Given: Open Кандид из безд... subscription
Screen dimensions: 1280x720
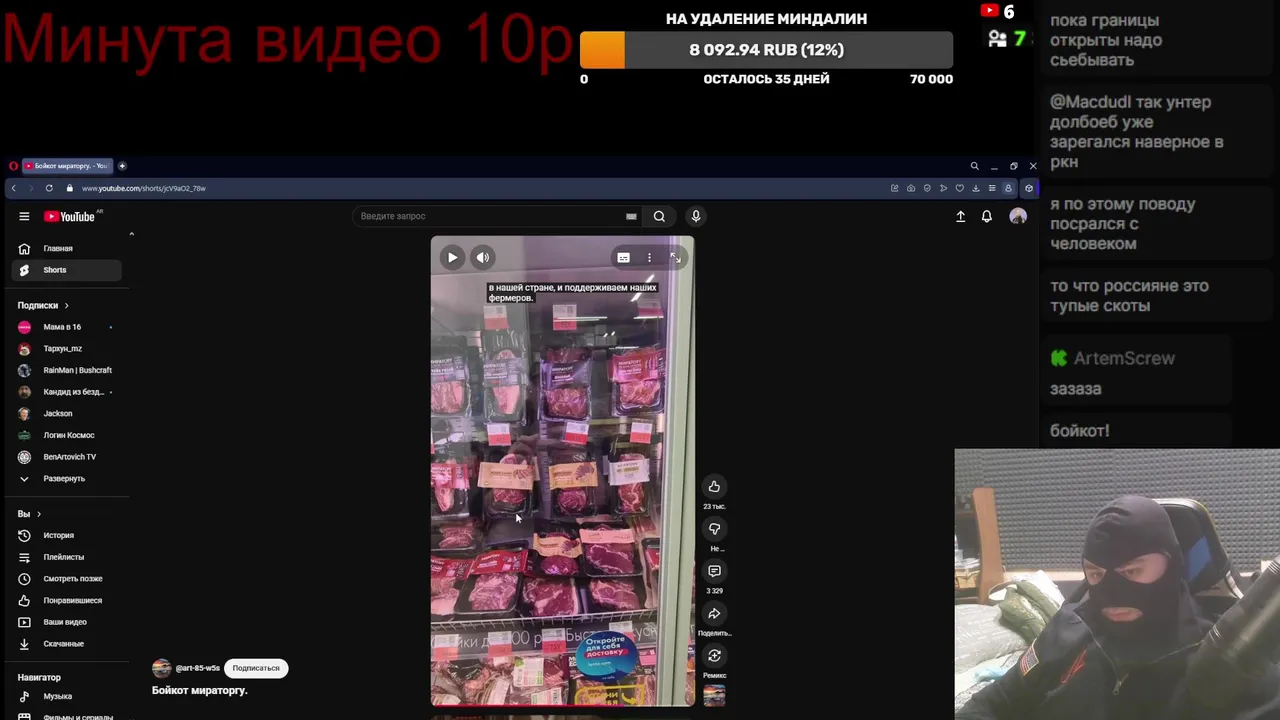Looking at the screenshot, I should click(67, 392).
